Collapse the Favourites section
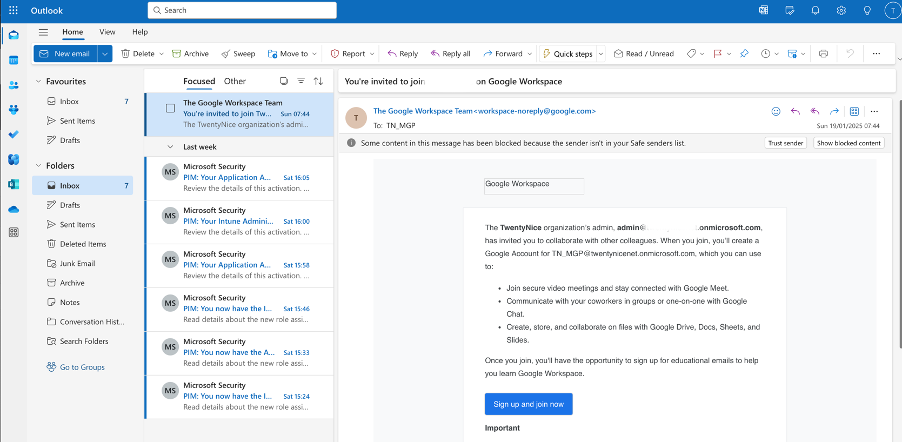The width and height of the screenshot is (902, 442). (39, 82)
